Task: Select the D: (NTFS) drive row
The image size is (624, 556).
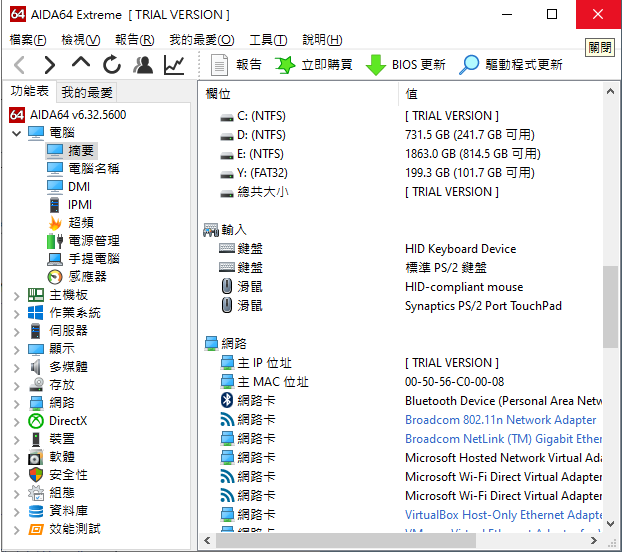Action: (x=402, y=135)
